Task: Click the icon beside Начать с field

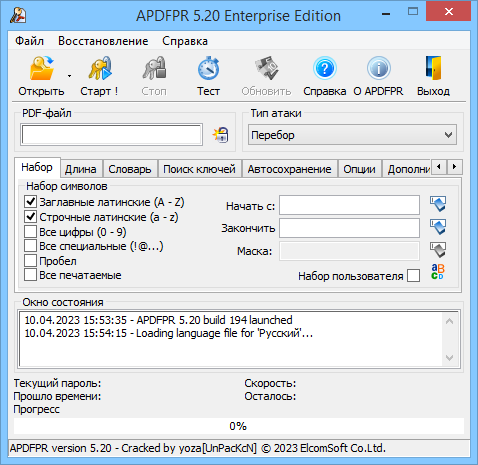Action: pos(438,204)
